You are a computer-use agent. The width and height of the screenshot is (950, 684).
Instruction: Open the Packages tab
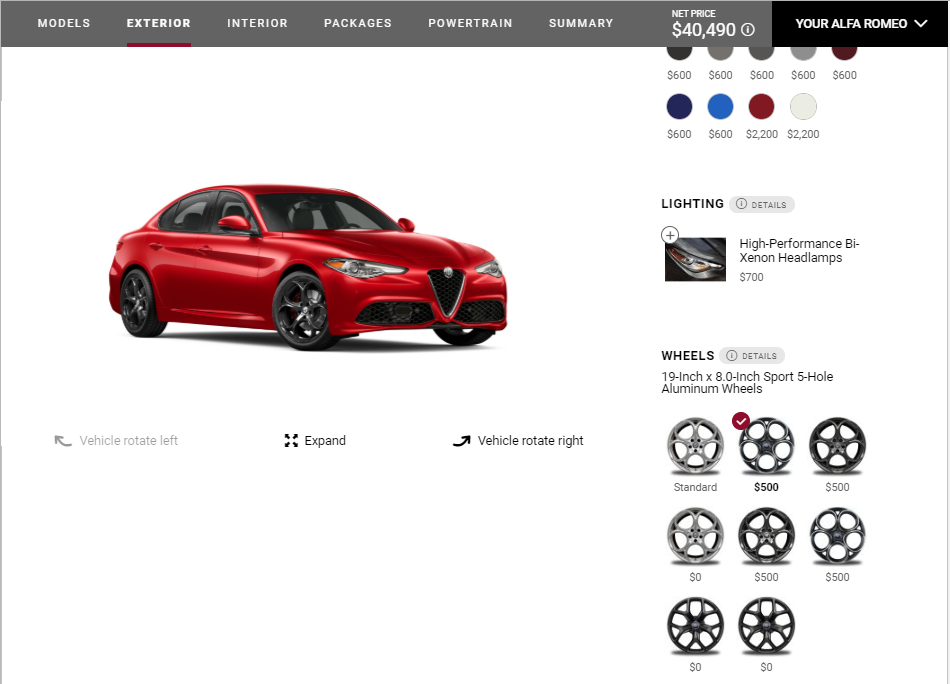358,23
